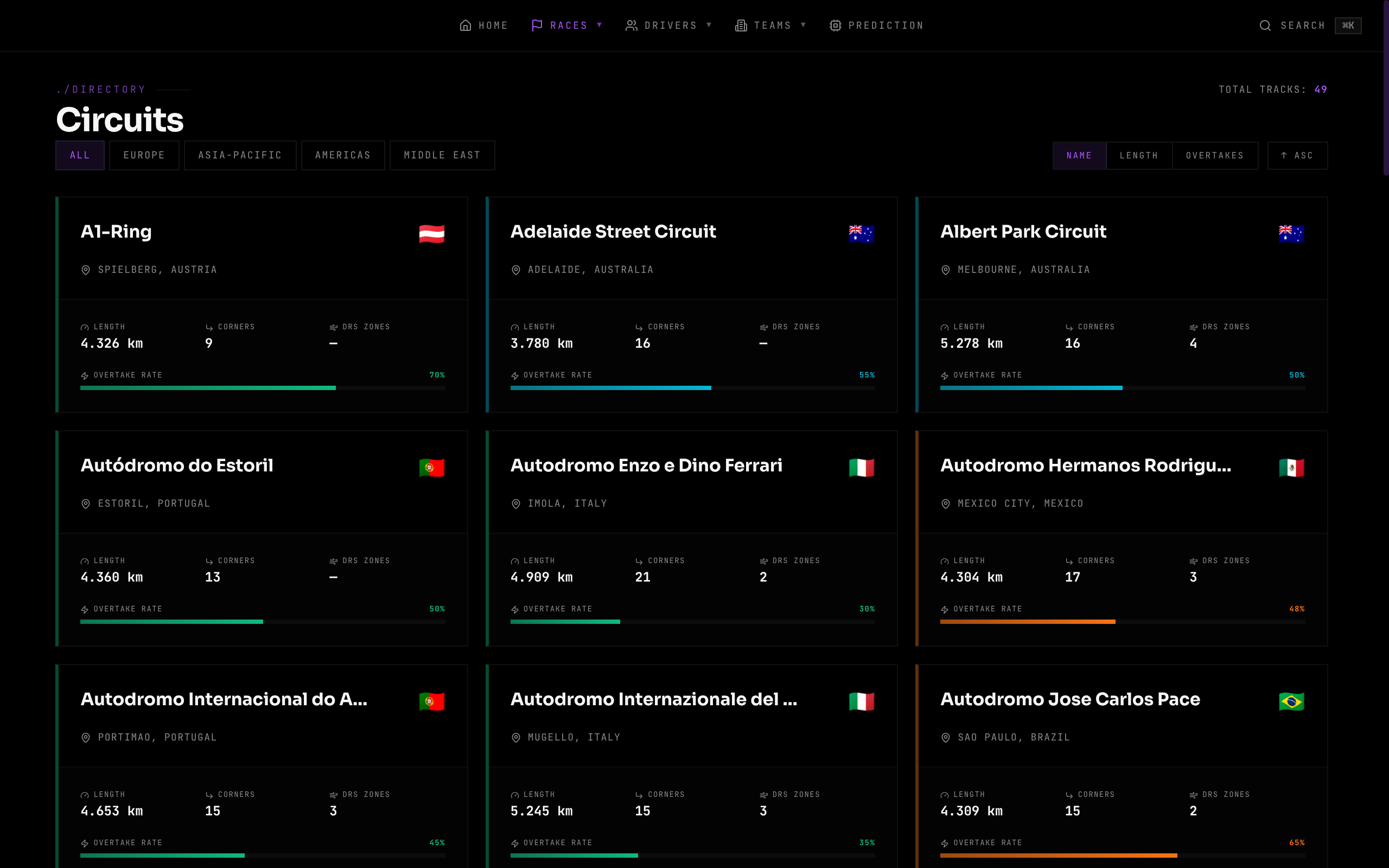Click the Drivers people icon
Image resolution: width=1389 pixels, height=868 pixels.
click(632, 25)
